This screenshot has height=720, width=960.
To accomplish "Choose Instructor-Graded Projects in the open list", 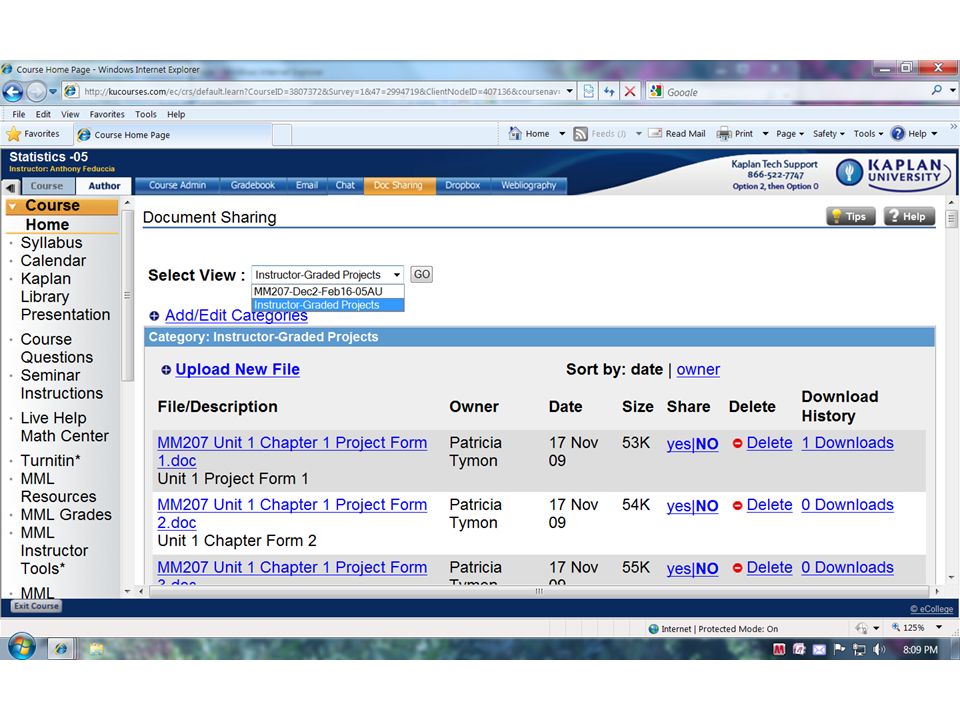I will tap(328, 305).
